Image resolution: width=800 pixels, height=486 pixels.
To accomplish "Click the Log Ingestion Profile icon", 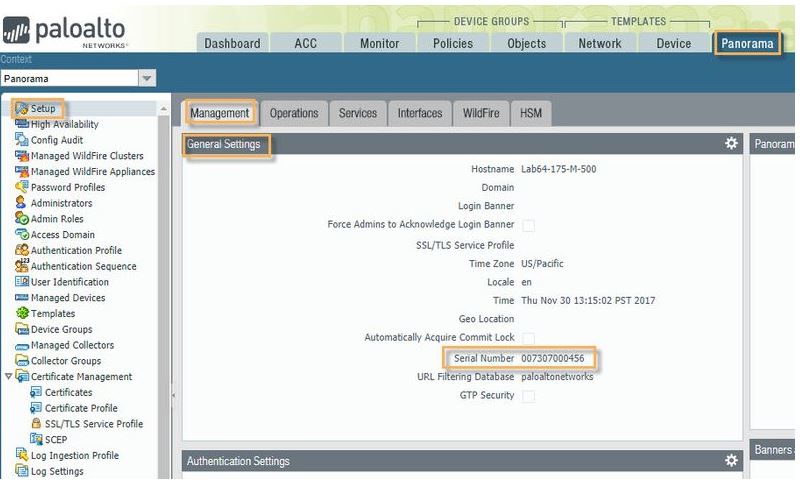I will tap(21, 455).
